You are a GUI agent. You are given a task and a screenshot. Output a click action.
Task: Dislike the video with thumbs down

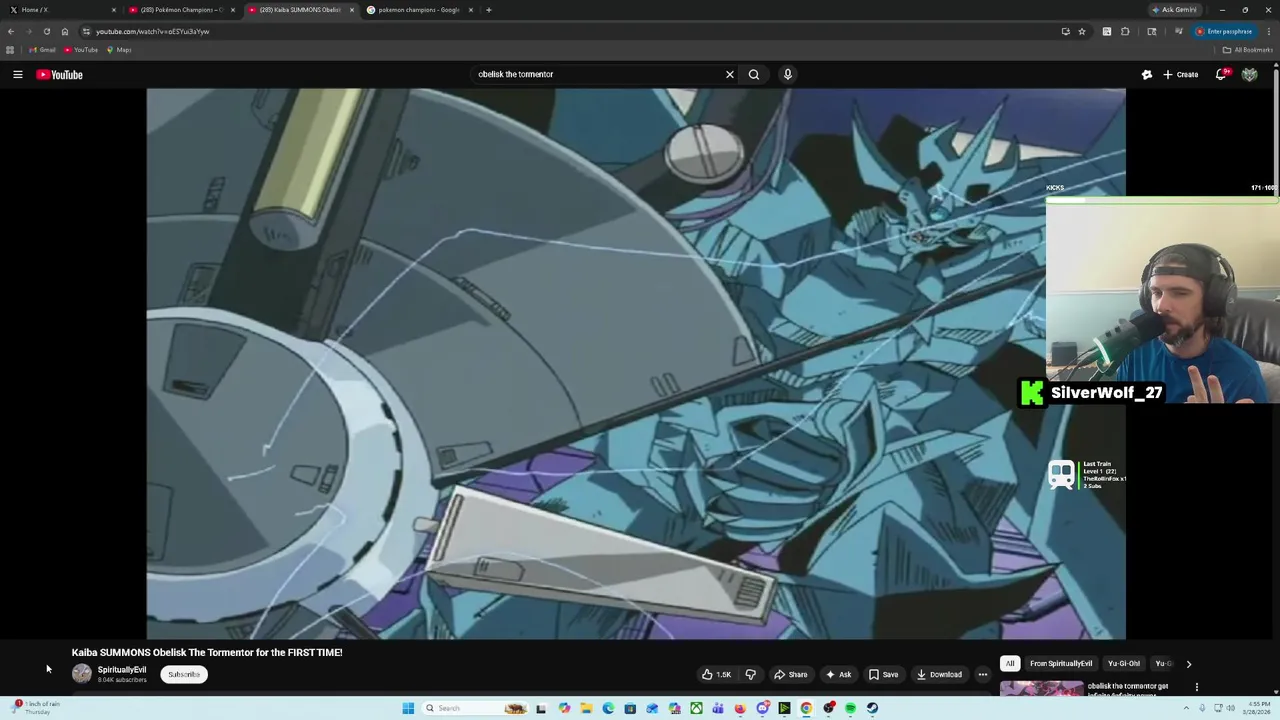pyautogui.click(x=751, y=674)
